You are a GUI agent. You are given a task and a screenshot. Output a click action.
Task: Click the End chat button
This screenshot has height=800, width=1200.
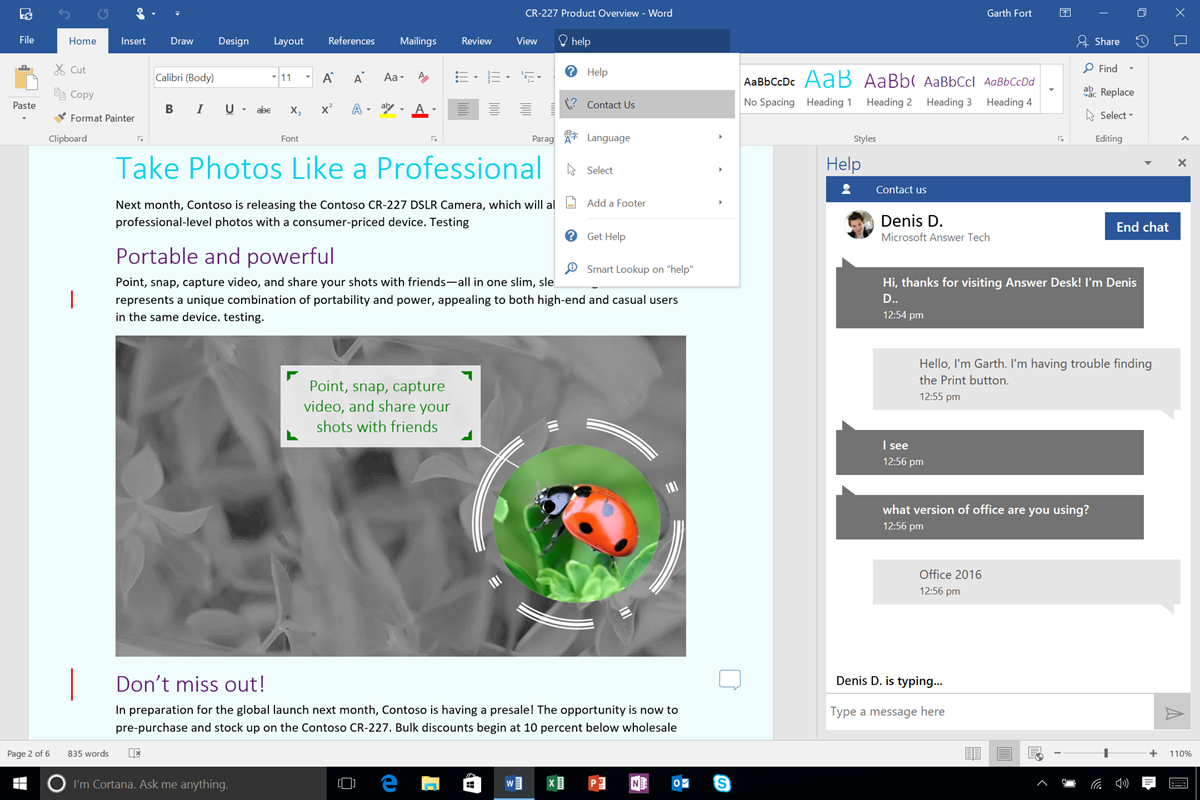click(x=1142, y=226)
